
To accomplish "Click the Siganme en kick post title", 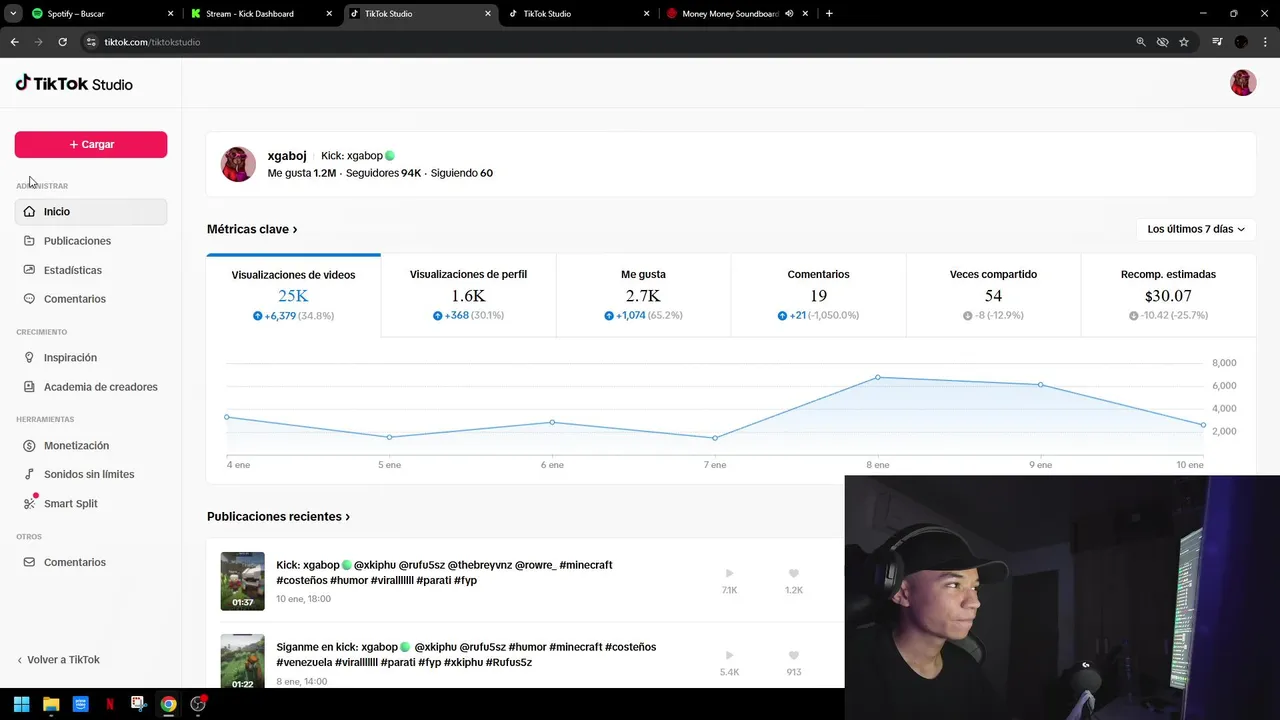I will (x=466, y=655).
